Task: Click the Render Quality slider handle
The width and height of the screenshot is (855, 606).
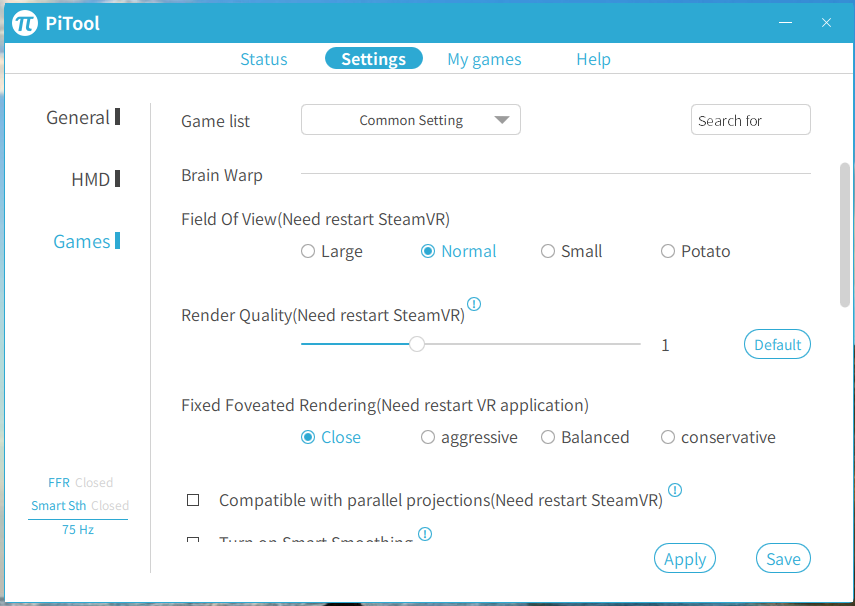Action: (x=417, y=344)
